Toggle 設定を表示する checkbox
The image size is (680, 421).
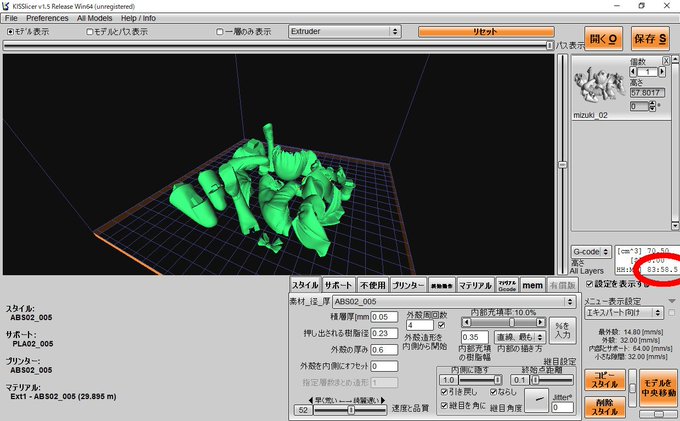click(589, 284)
